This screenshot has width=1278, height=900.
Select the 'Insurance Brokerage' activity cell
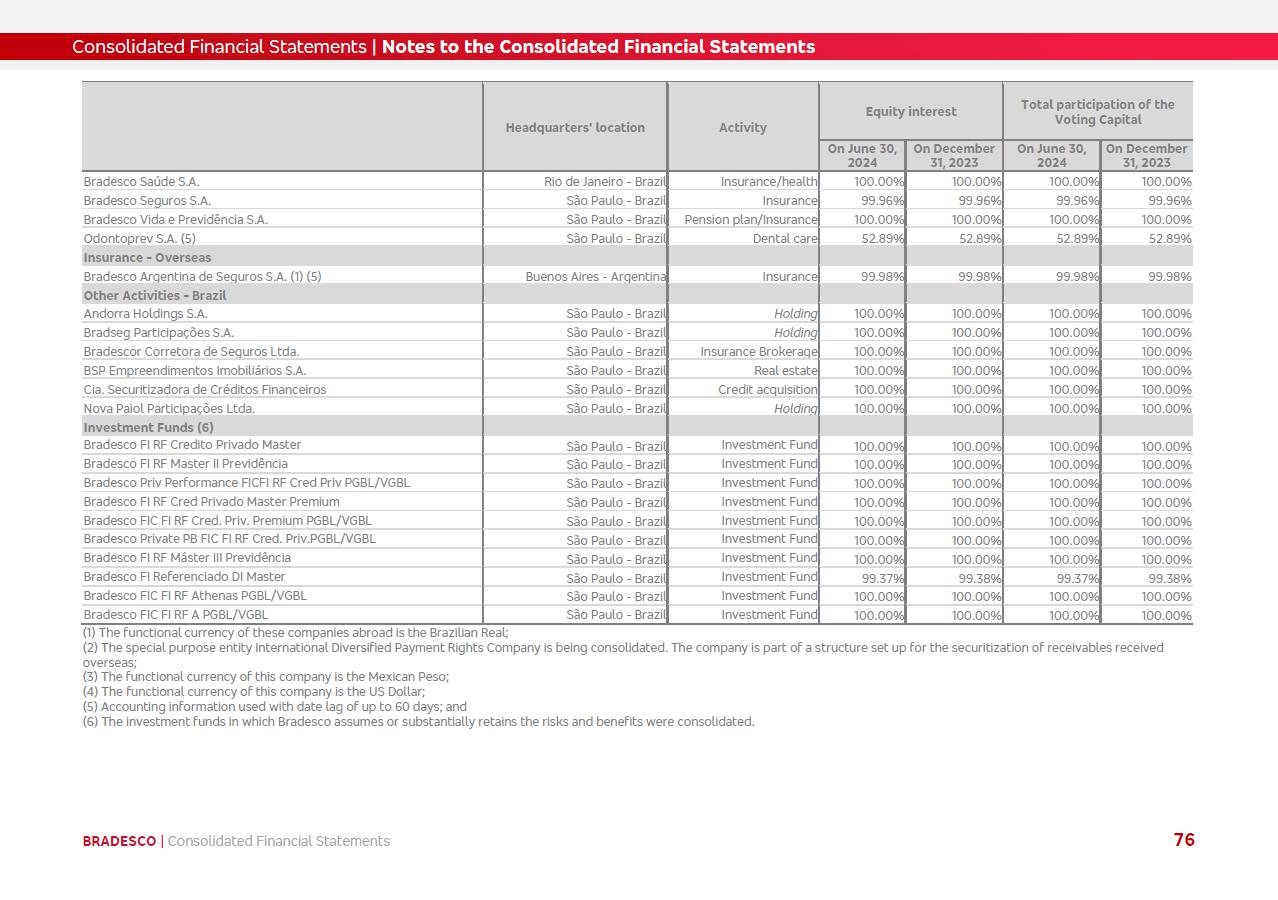(758, 352)
